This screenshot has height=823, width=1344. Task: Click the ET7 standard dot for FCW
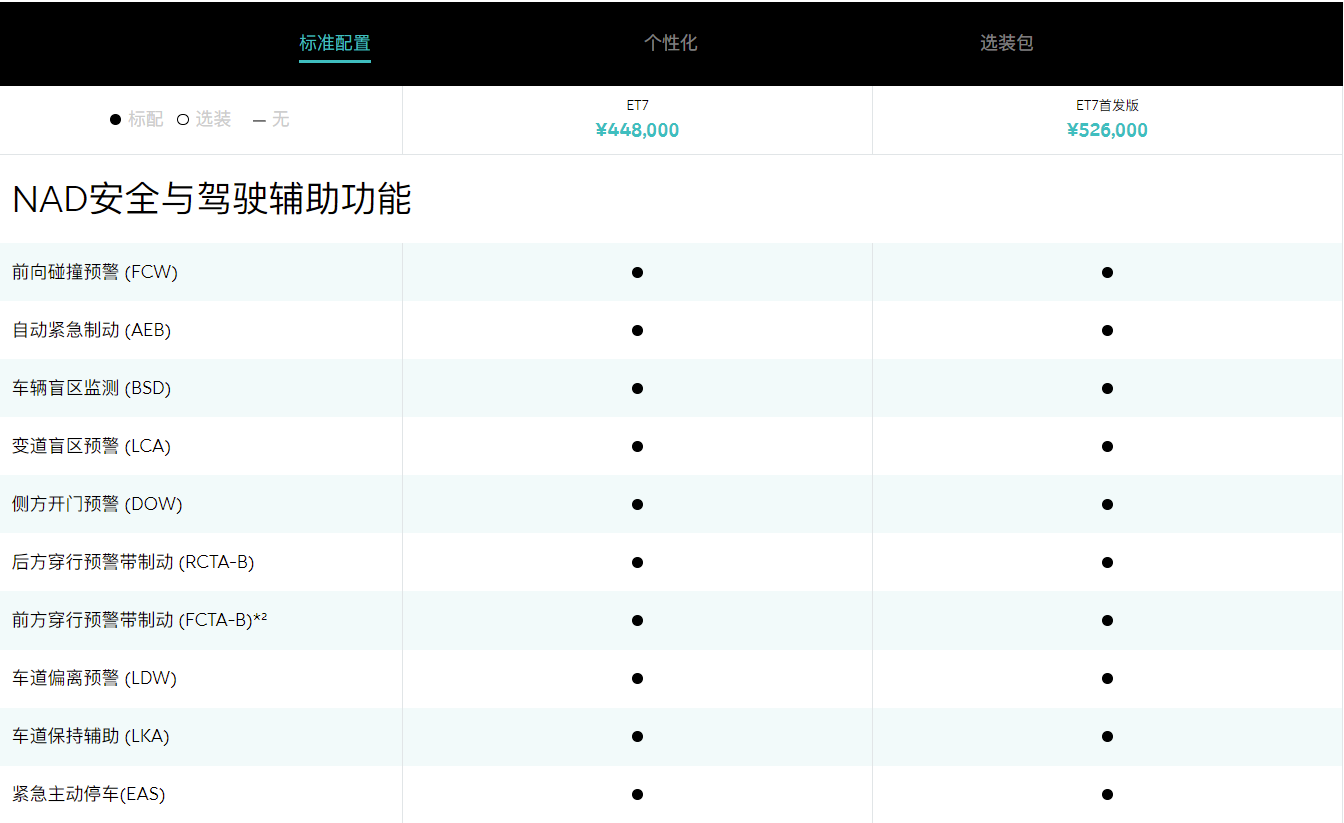point(637,272)
